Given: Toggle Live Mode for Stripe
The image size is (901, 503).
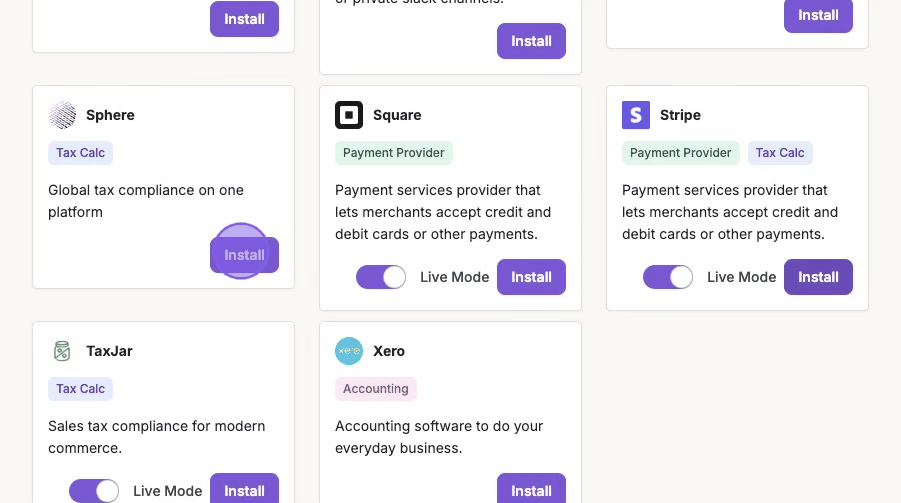Looking at the screenshot, I should coord(668,277).
